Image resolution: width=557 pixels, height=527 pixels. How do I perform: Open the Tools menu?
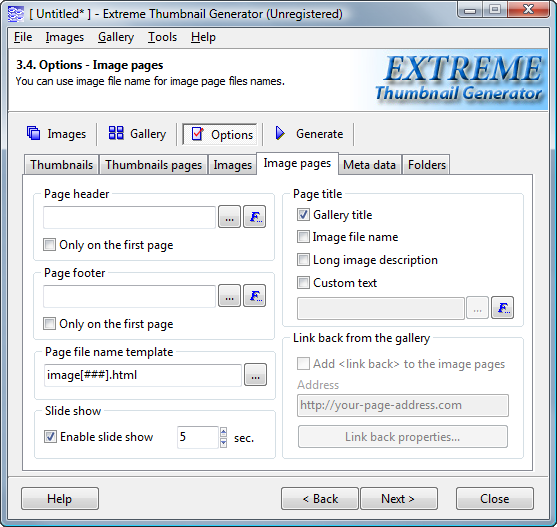pyautogui.click(x=162, y=37)
